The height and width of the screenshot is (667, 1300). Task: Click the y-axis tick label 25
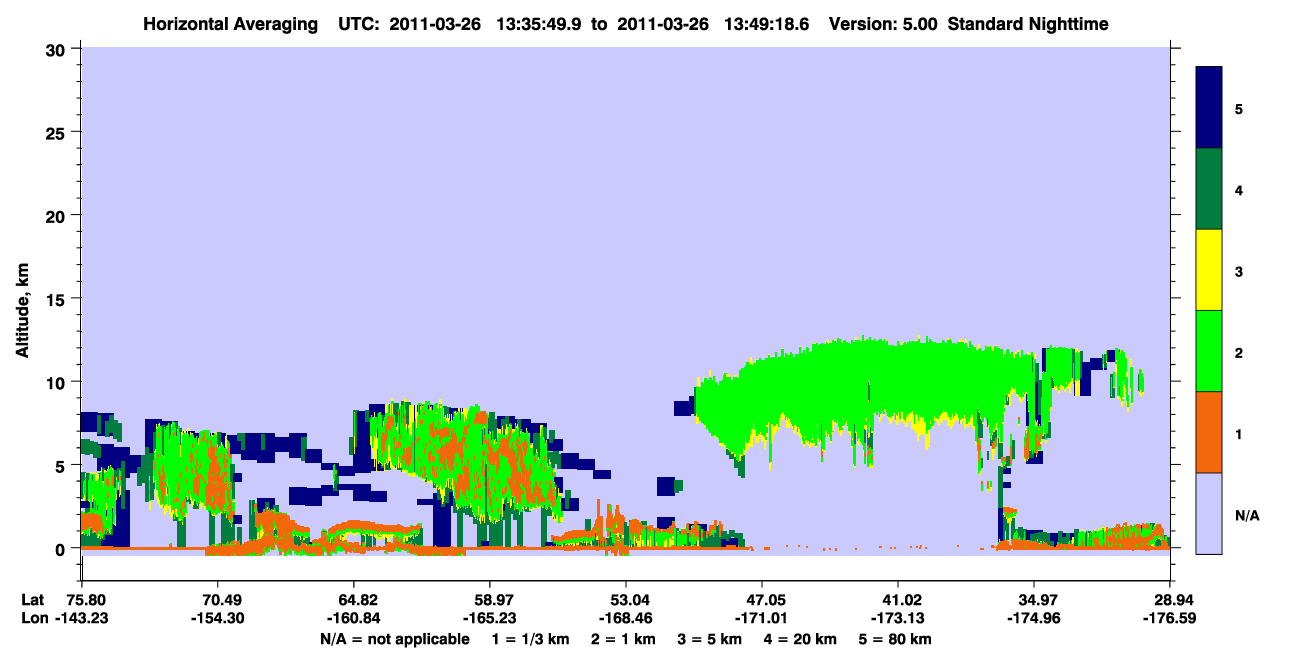(58, 132)
